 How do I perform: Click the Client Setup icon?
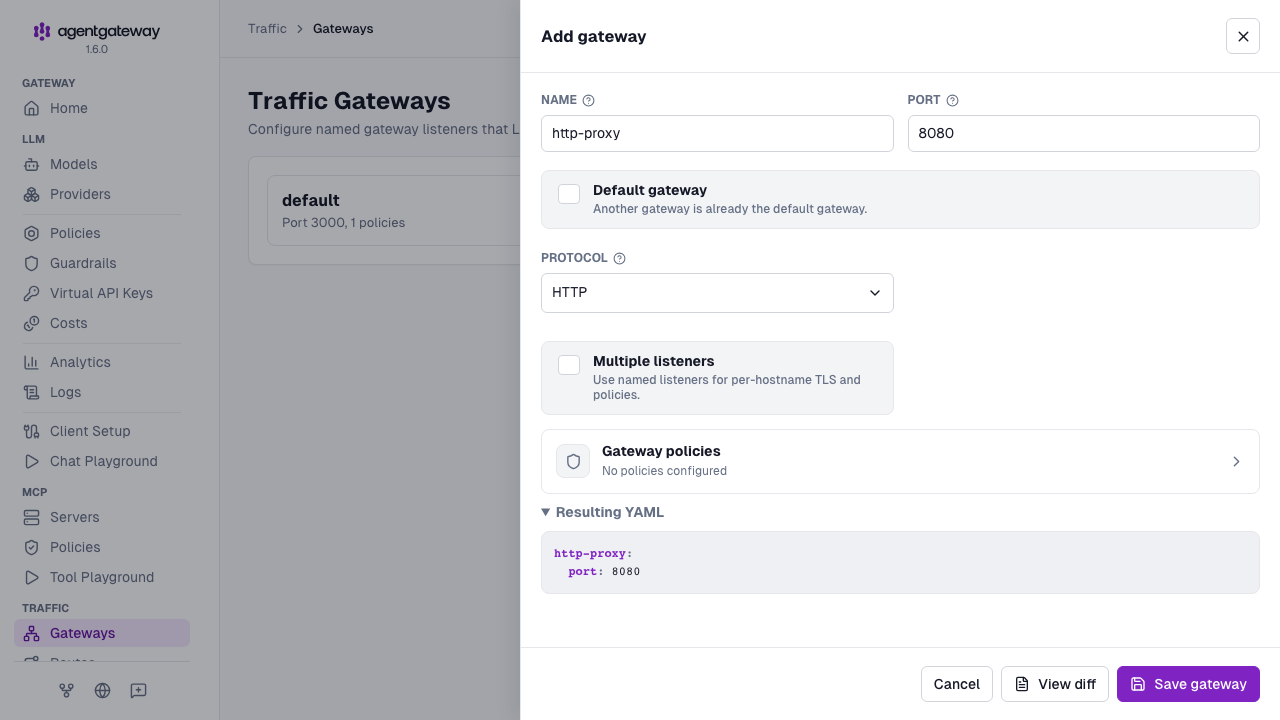(32, 431)
